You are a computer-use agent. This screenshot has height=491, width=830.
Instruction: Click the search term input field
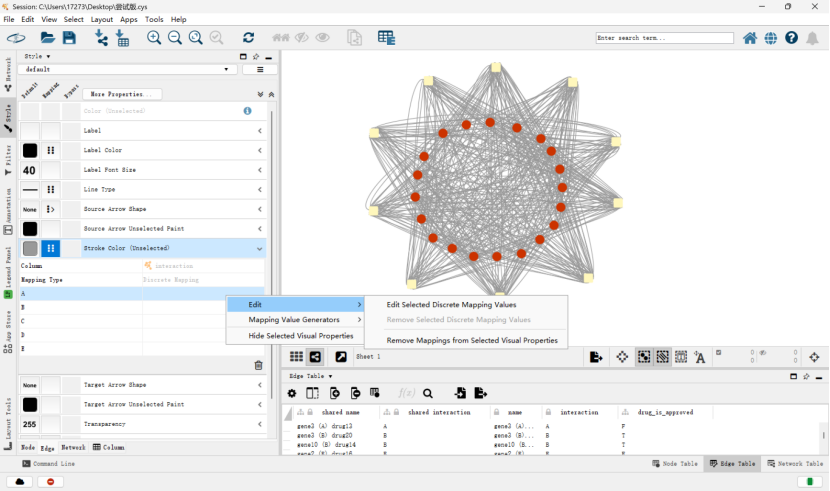(x=664, y=38)
